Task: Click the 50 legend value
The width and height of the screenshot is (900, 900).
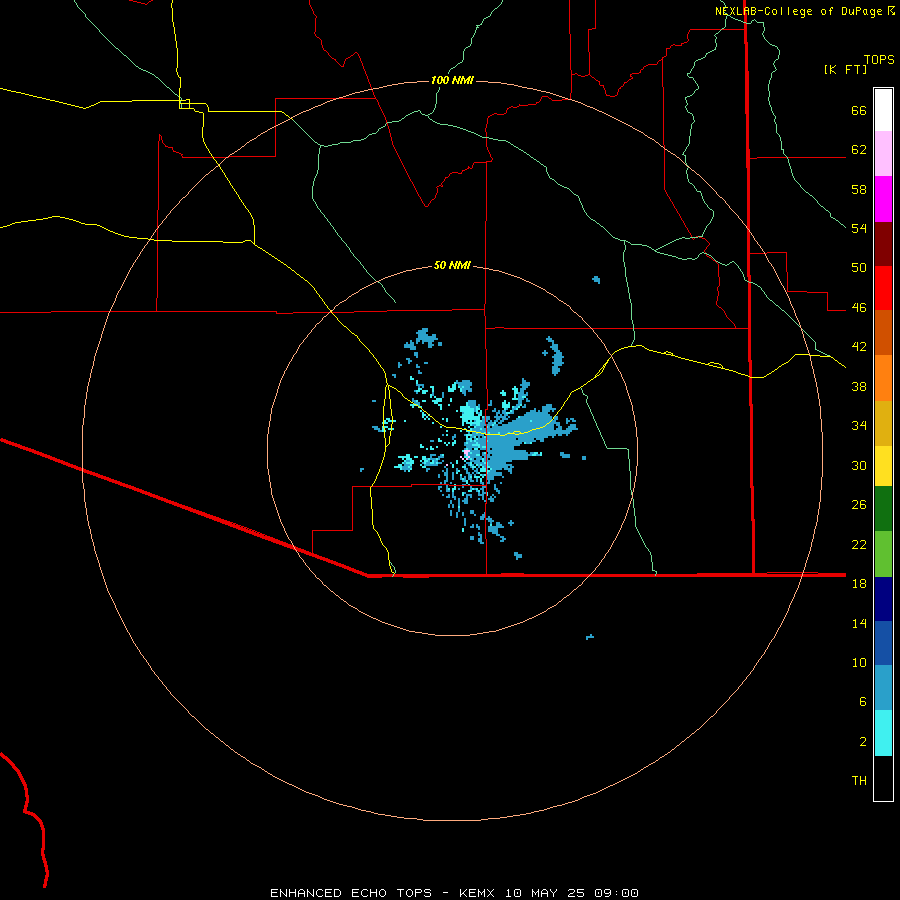Action: pos(859,268)
